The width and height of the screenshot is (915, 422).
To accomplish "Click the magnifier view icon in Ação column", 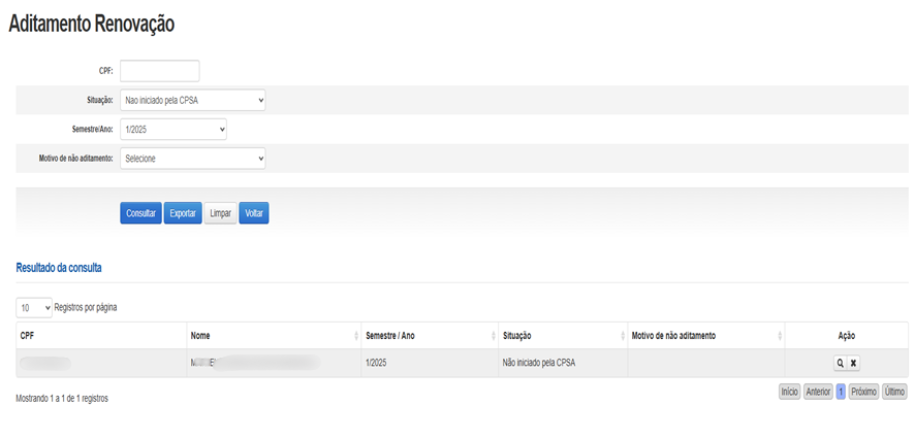I will pos(841,363).
